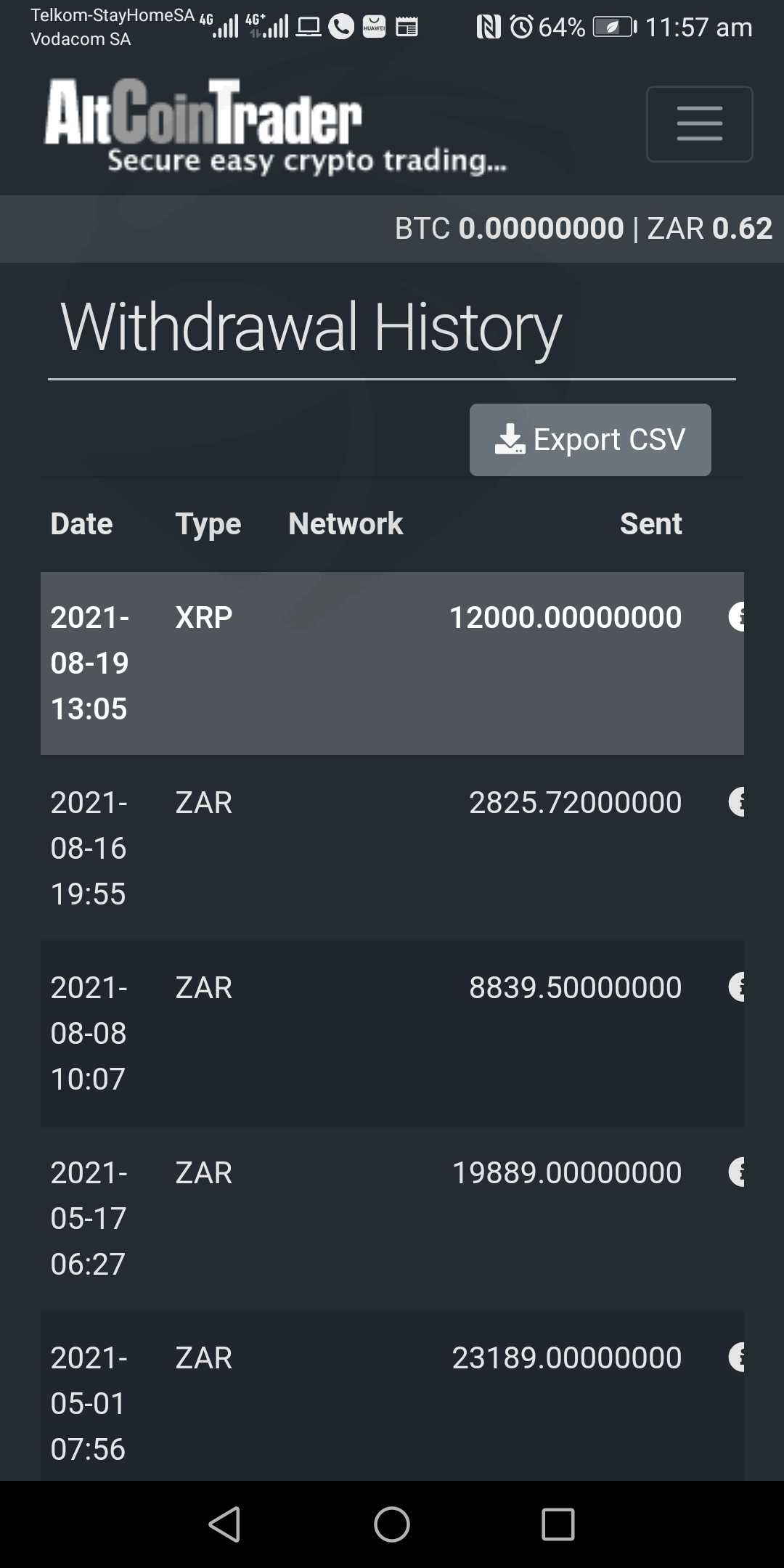
Task: Click the Type column header
Action: (208, 524)
